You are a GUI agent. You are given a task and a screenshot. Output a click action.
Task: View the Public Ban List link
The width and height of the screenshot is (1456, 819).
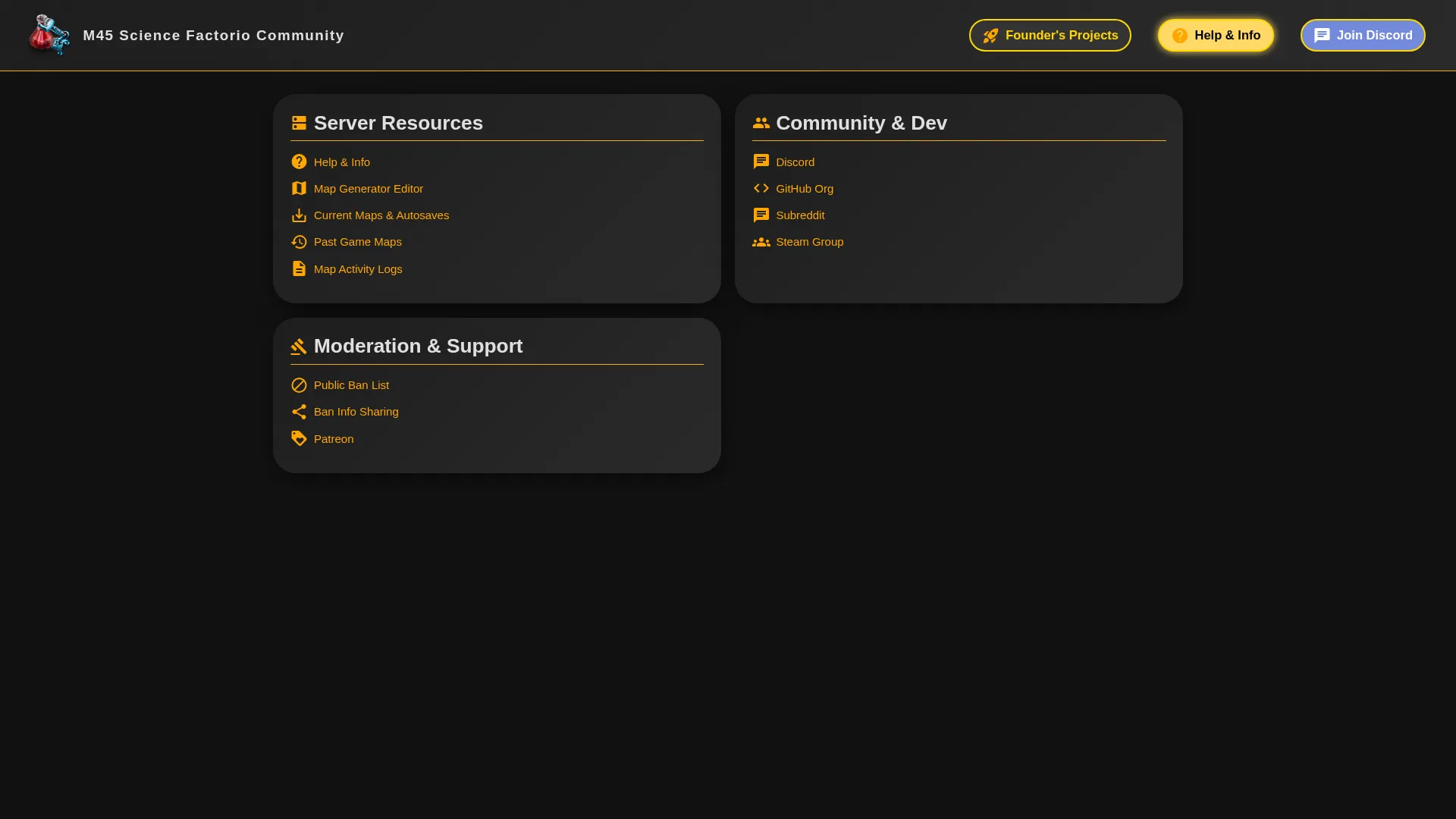[x=351, y=385]
